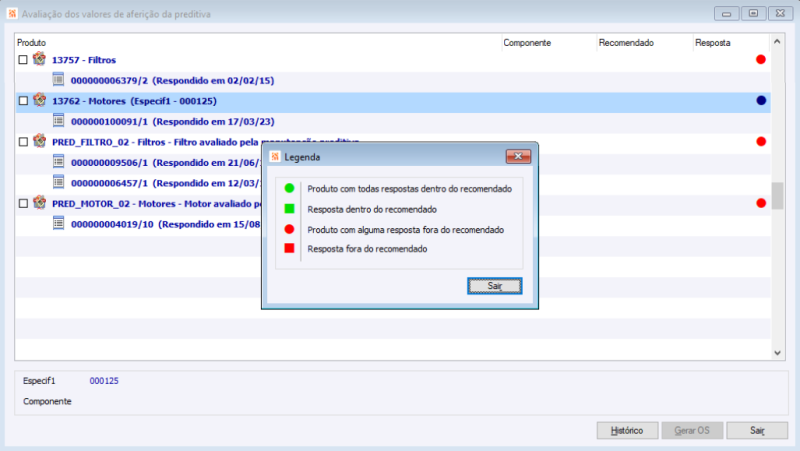Click the form icon of 000000100091/1
The image size is (800, 451).
tap(59, 121)
